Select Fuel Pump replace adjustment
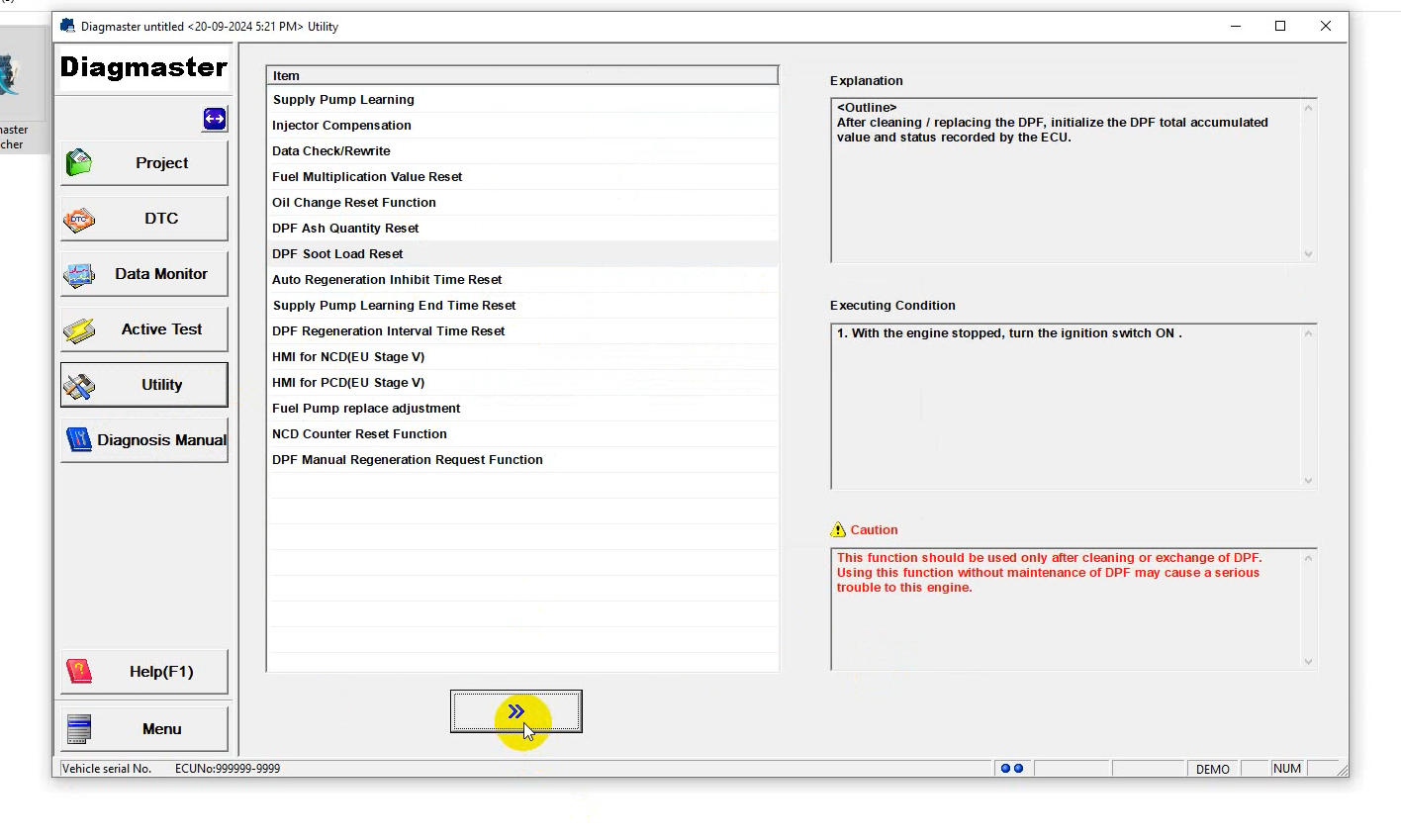 (x=522, y=409)
